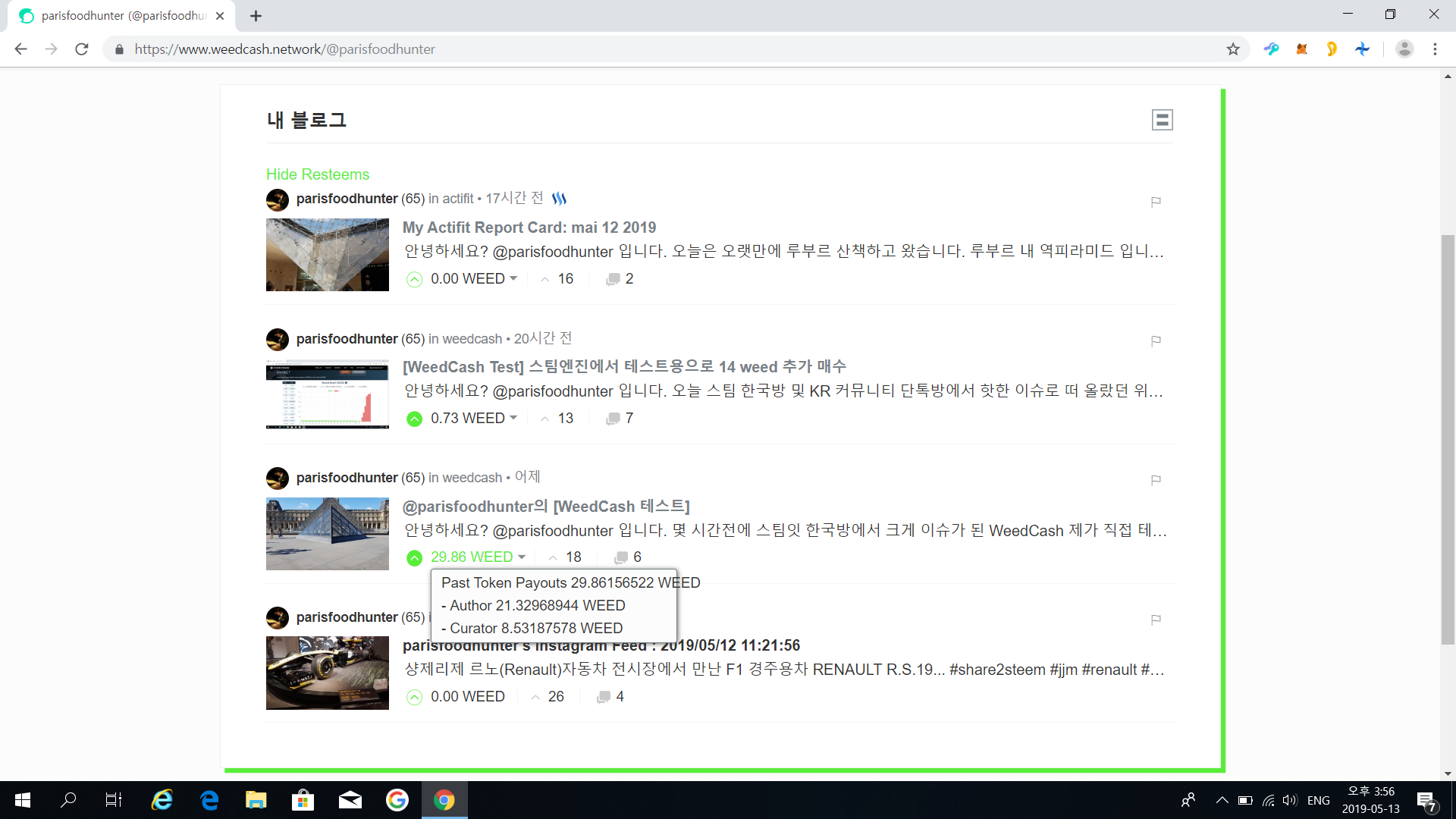The width and height of the screenshot is (1456, 819).
Task: Flag the Actifit Report Card post
Action: tap(1156, 202)
